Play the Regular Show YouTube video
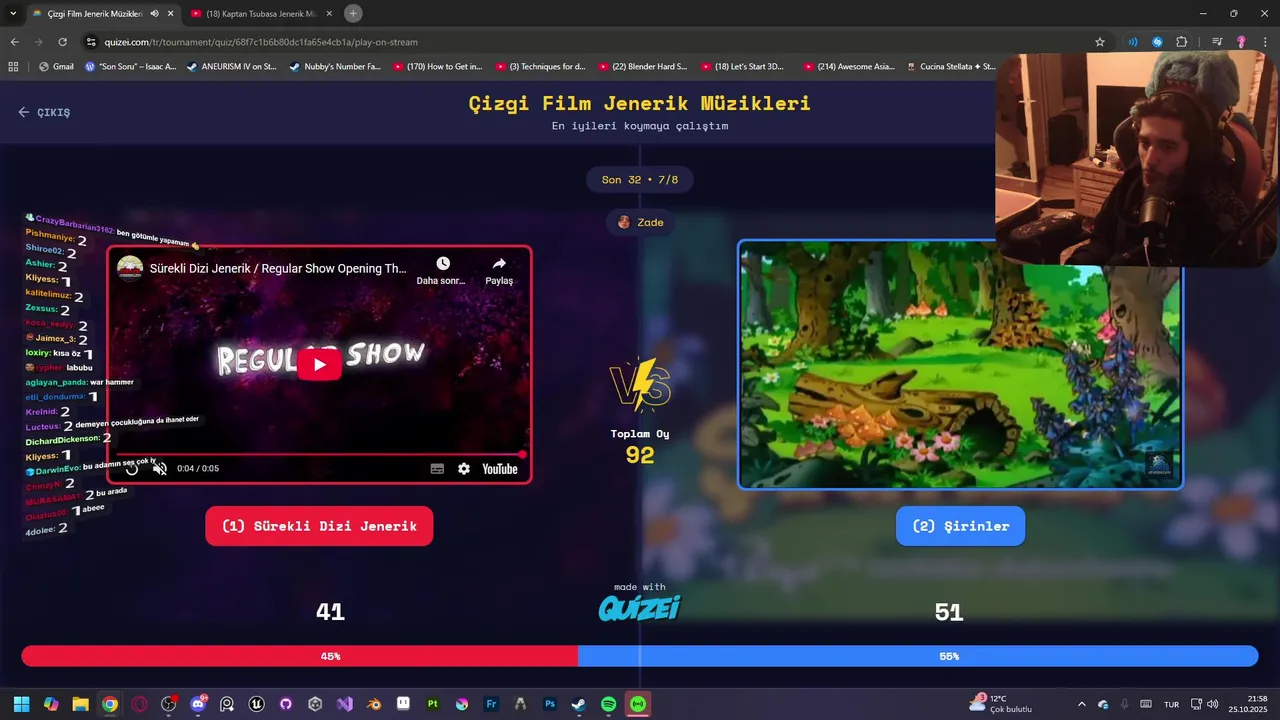The height and width of the screenshot is (720, 1280). (x=319, y=364)
